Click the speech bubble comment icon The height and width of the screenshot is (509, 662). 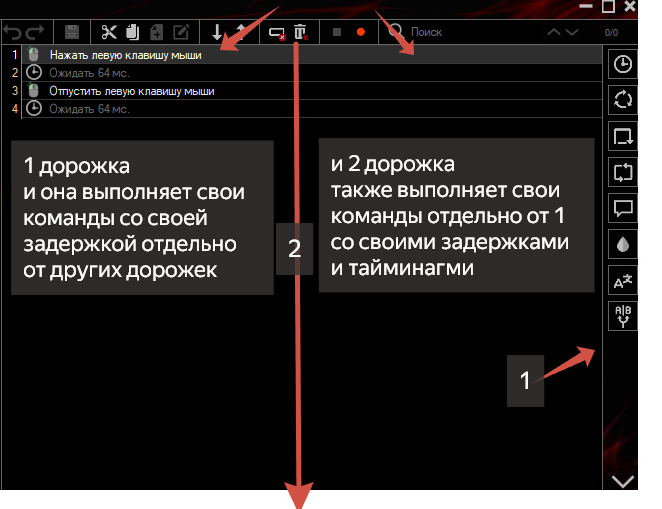[622, 208]
